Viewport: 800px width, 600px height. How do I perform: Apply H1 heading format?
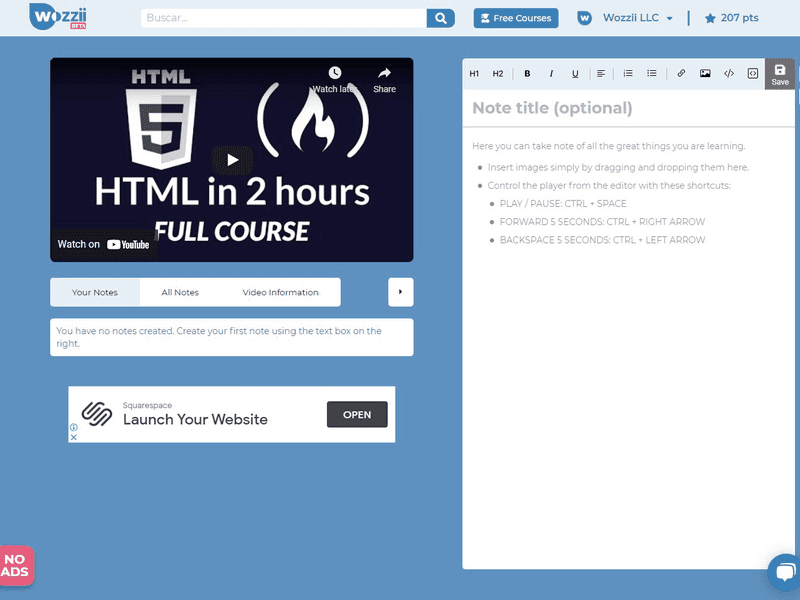[x=474, y=73]
